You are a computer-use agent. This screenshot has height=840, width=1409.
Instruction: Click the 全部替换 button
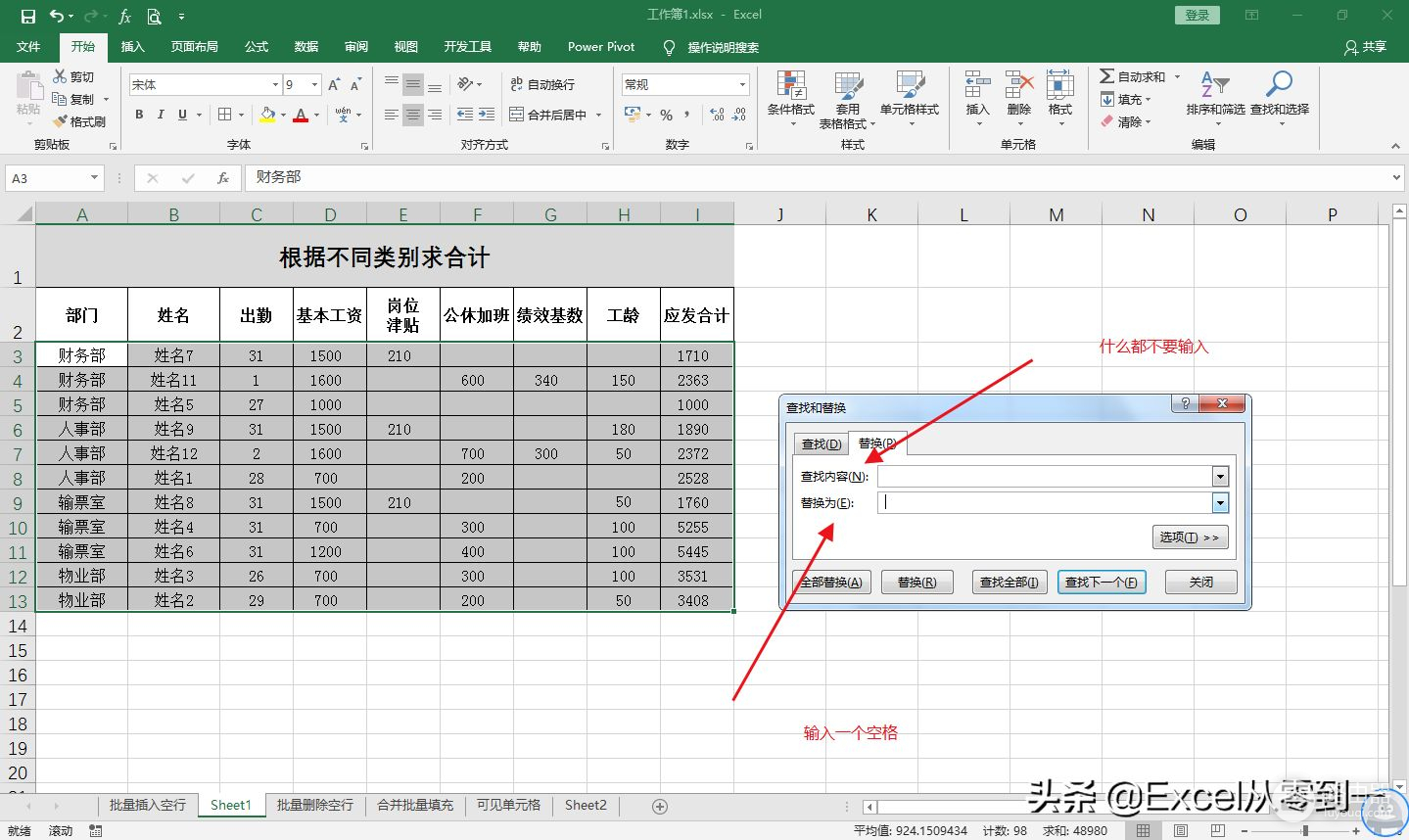831,582
